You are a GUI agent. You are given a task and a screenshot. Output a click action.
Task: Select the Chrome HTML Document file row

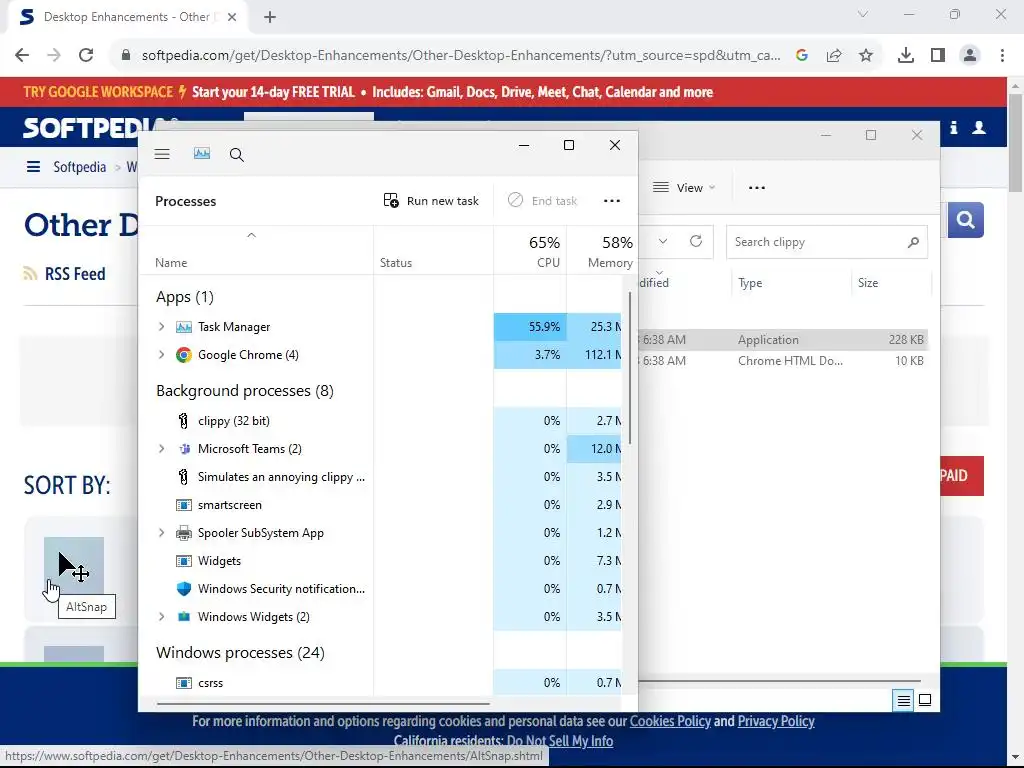tap(783, 360)
